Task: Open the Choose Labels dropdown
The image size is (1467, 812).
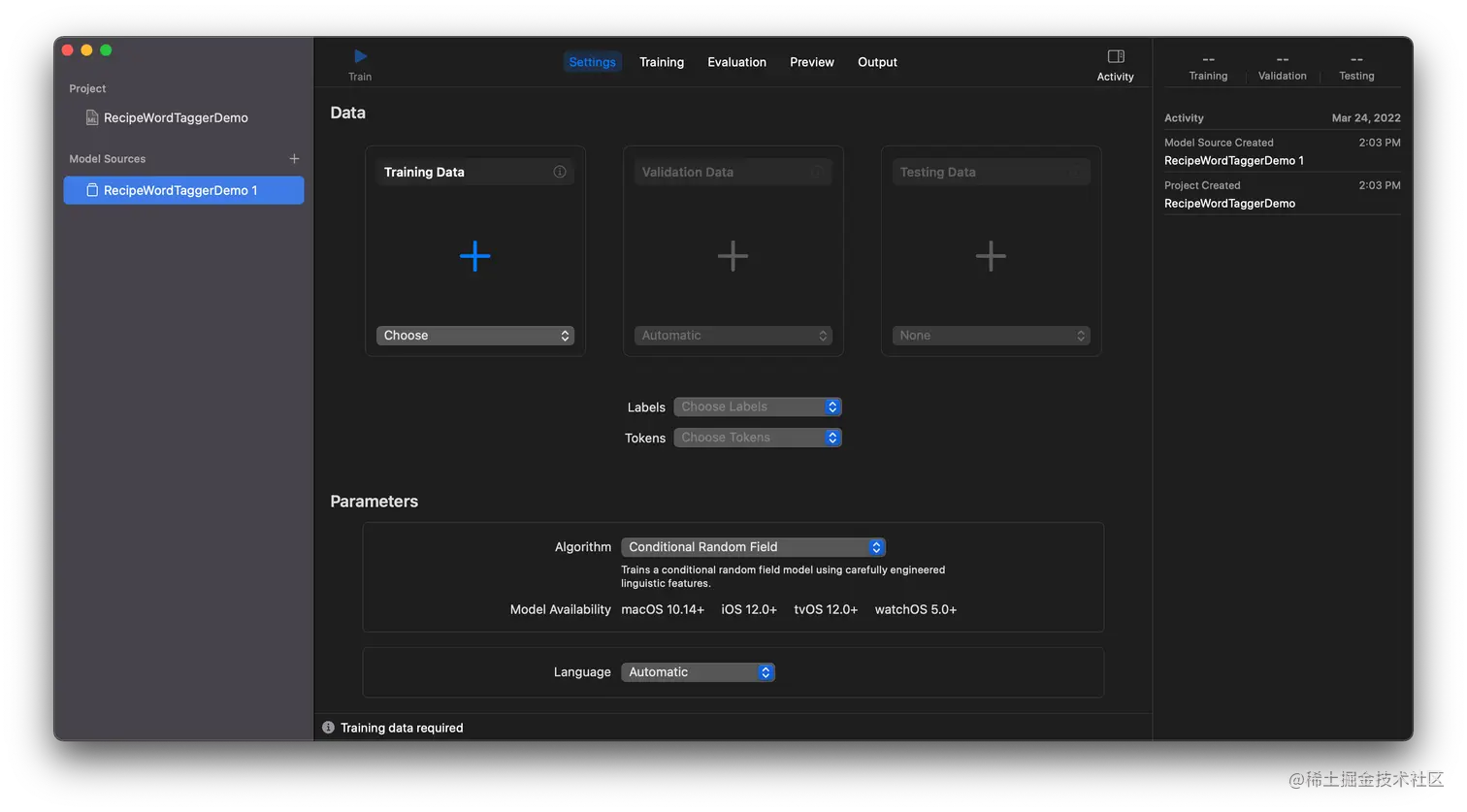Action: pyautogui.click(x=757, y=406)
